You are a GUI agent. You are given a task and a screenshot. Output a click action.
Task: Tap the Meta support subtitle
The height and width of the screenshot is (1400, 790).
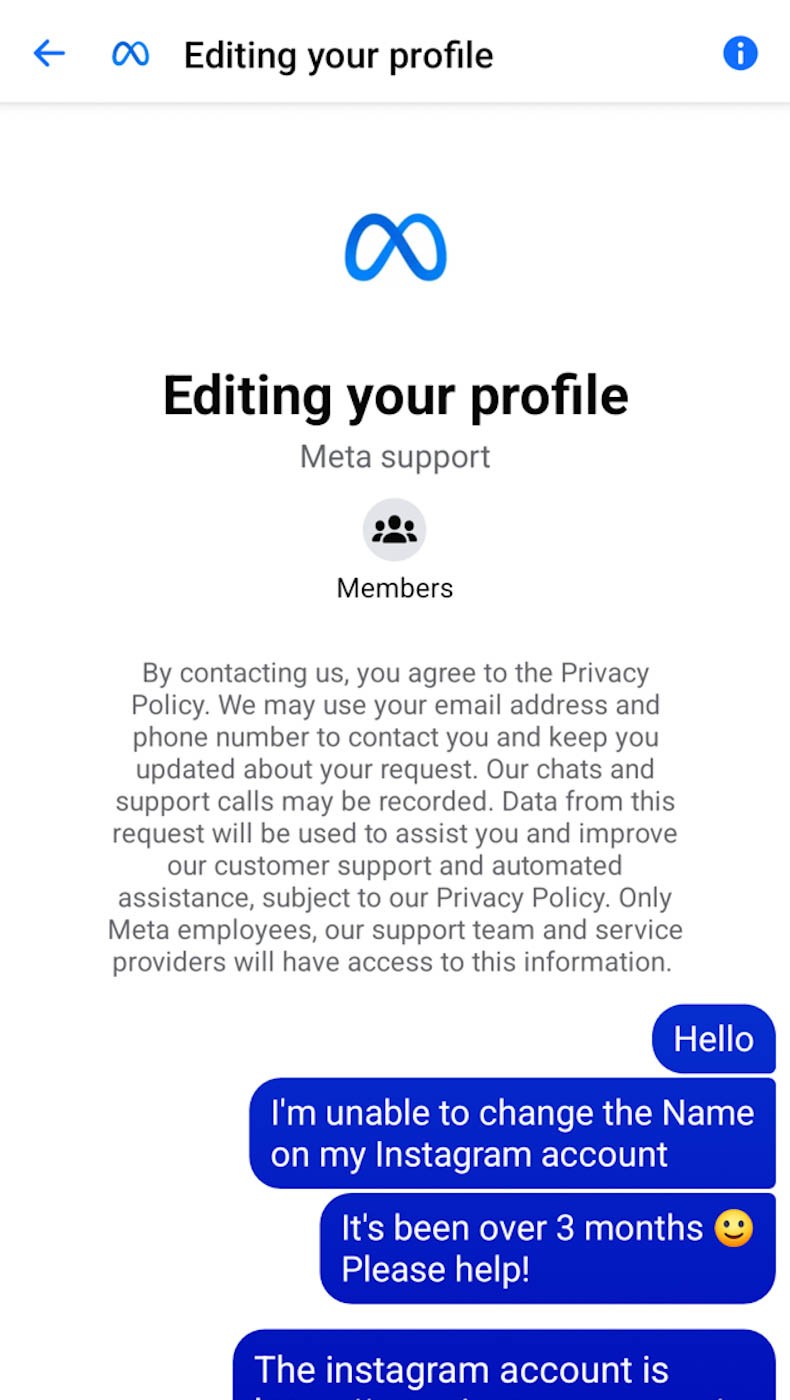click(x=395, y=457)
